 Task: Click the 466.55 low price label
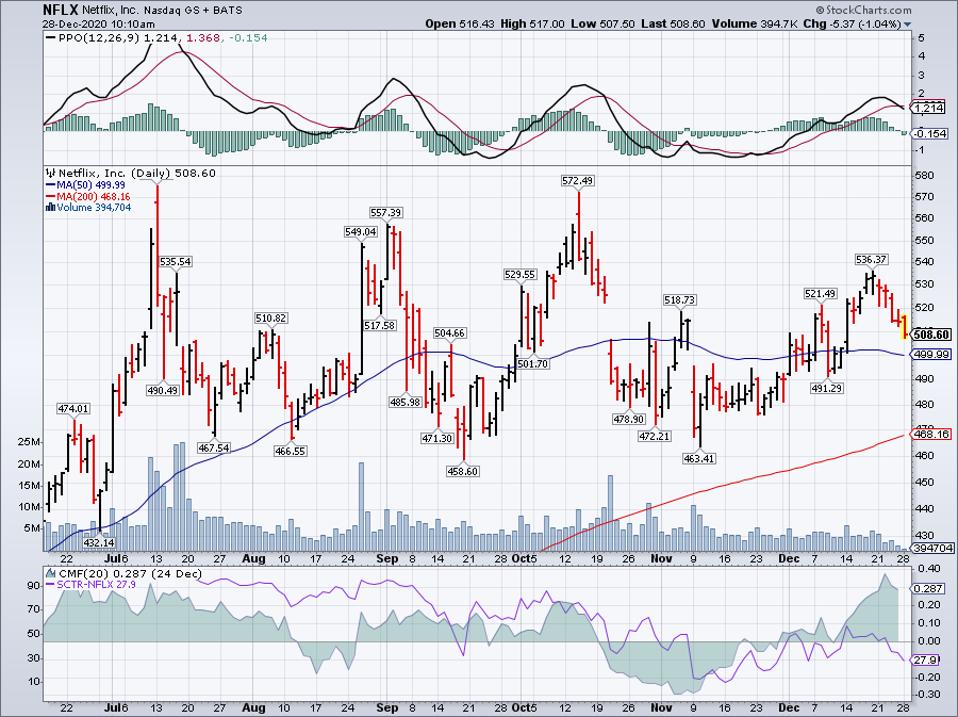tap(290, 451)
